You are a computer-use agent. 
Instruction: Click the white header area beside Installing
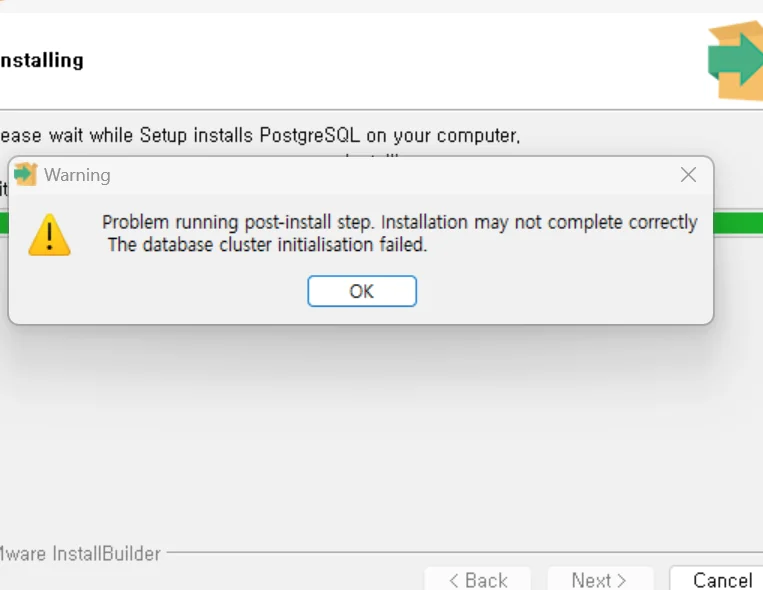click(x=389, y=61)
